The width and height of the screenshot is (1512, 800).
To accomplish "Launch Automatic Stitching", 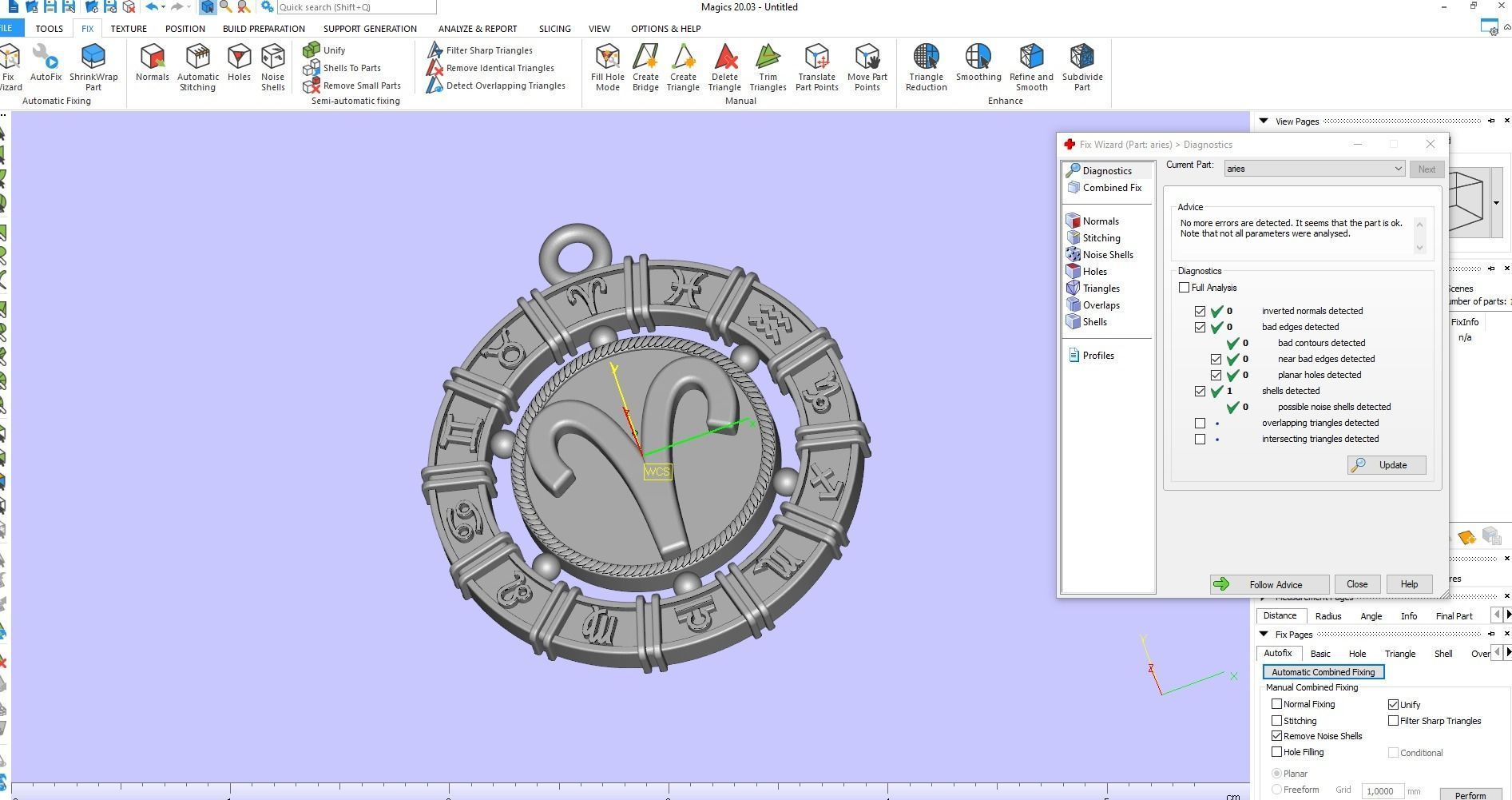I will [197, 67].
